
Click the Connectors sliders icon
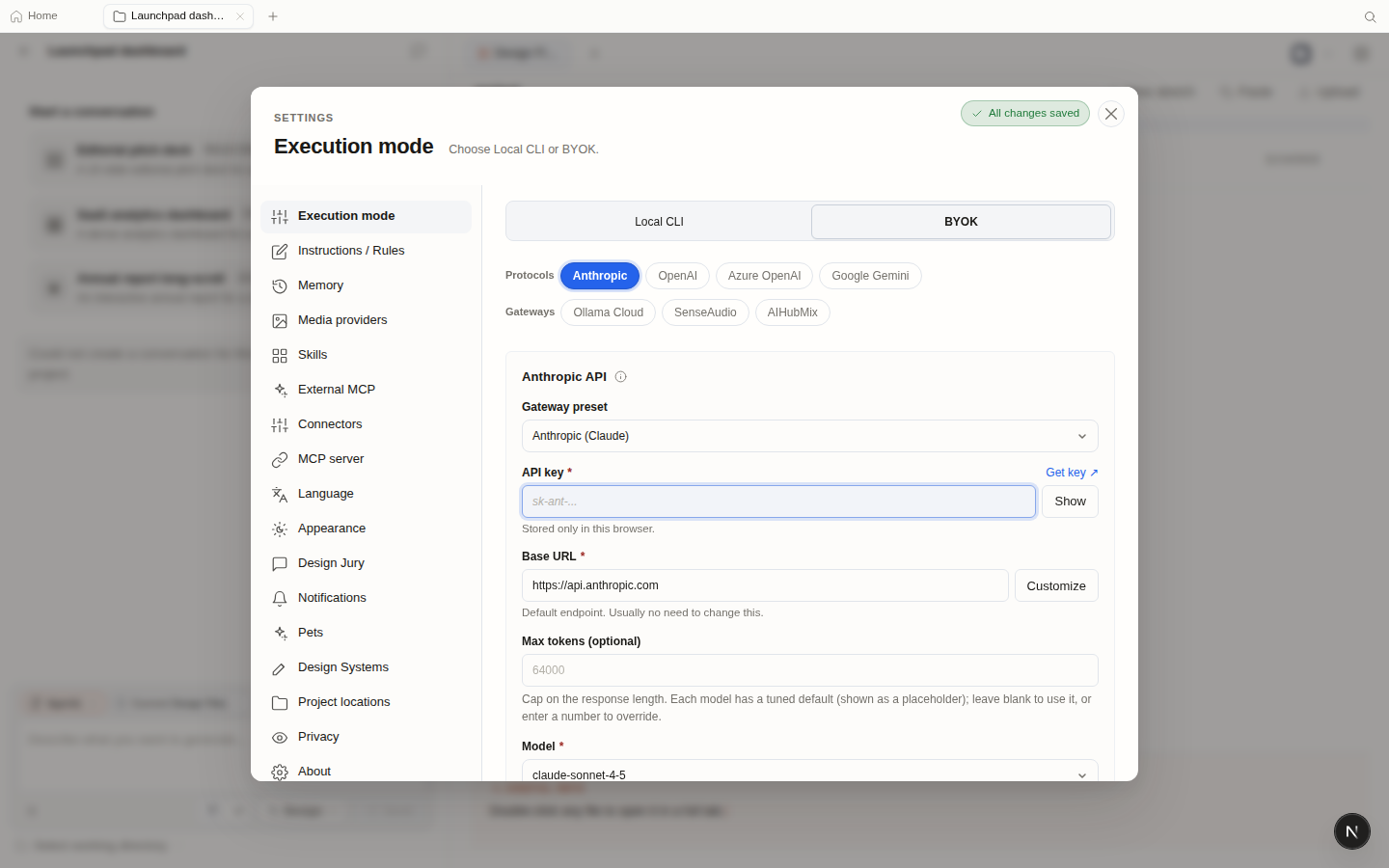(280, 425)
